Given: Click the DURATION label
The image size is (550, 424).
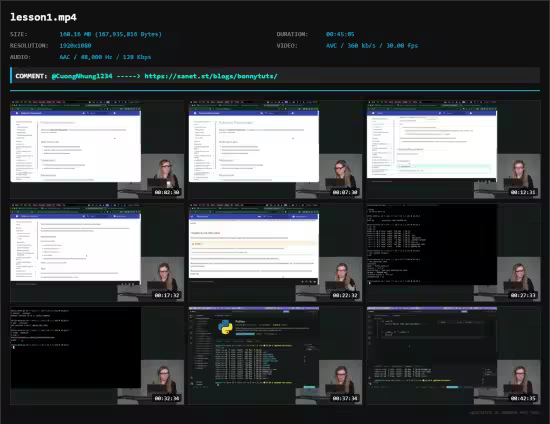Looking at the screenshot, I should pos(292,34).
